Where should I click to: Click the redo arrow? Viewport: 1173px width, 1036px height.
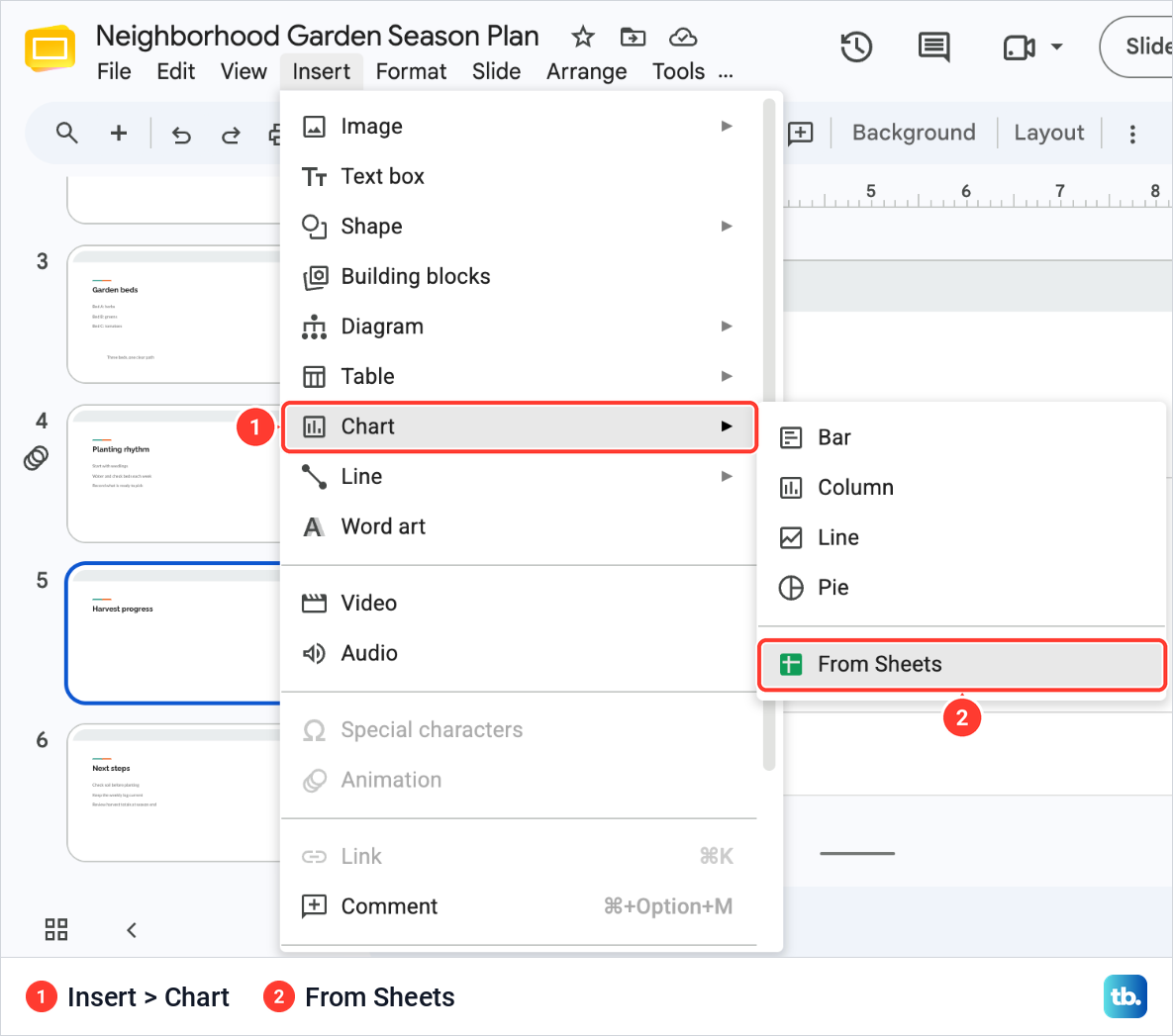231,135
